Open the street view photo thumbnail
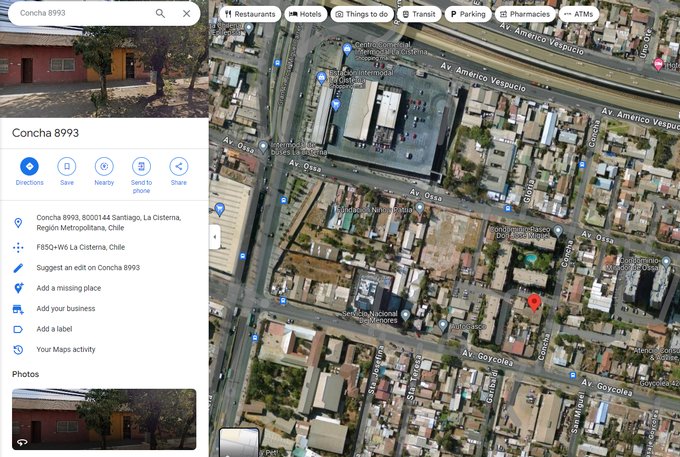The image size is (680, 457). 104,418
